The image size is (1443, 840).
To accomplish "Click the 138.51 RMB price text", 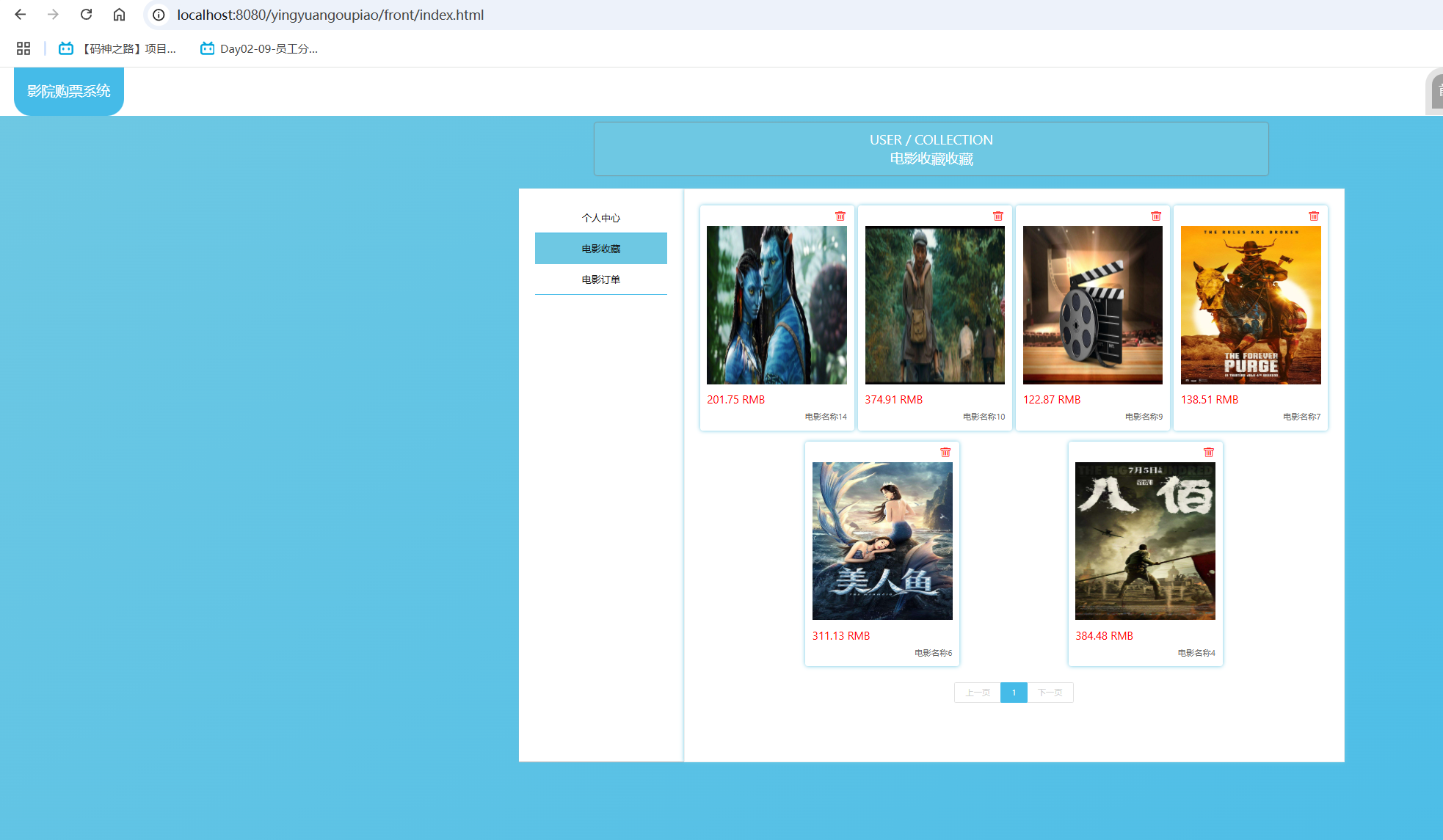I will click(x=1210, y=400).
